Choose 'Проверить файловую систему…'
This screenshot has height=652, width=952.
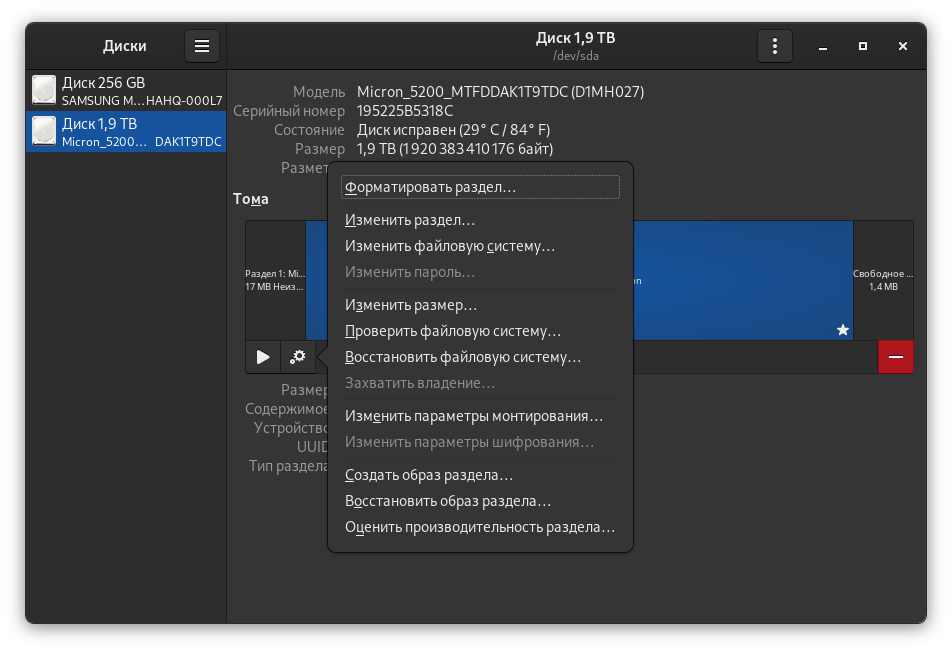pos(452,331)
